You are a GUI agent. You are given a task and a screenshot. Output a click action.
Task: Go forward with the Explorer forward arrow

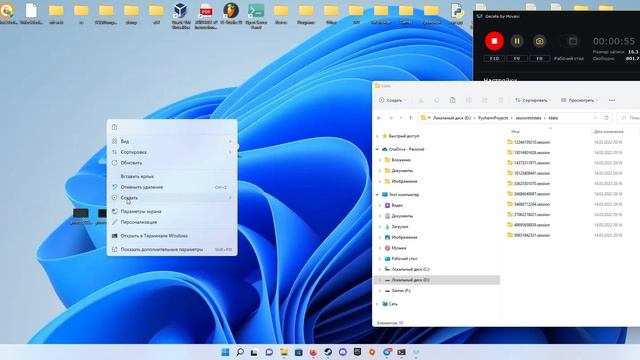pyautogui.click(x=391, y=118)
